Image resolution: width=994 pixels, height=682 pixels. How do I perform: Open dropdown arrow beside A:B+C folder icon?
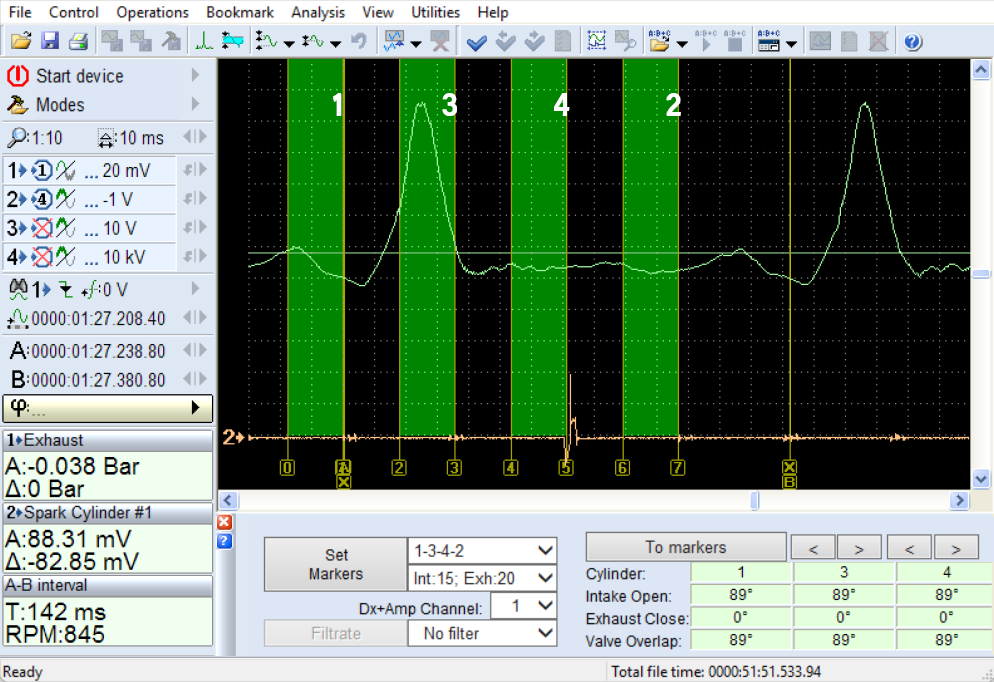682,44
